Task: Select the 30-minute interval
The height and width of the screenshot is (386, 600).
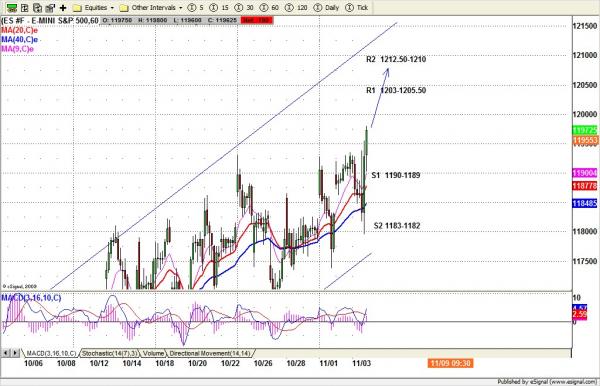Action: pos(244,8)
